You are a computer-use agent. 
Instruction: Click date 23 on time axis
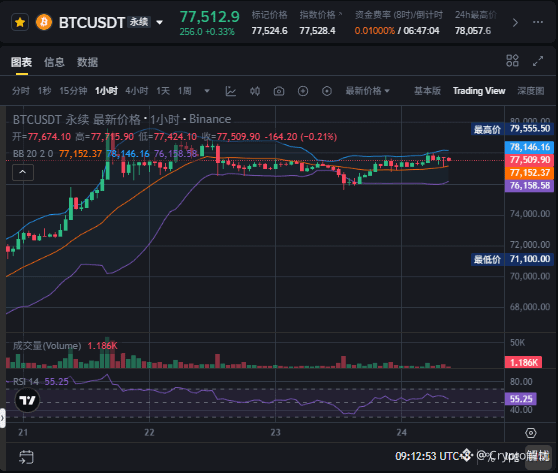click(275, 432)
